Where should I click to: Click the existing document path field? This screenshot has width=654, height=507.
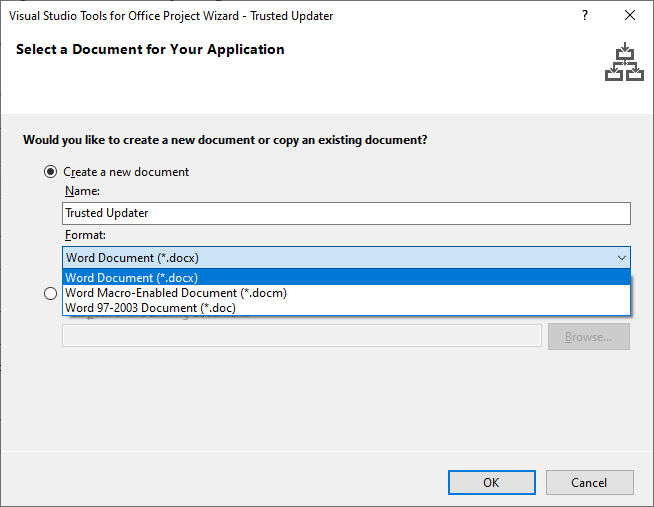pyautogui.click(x=302, y=336)
